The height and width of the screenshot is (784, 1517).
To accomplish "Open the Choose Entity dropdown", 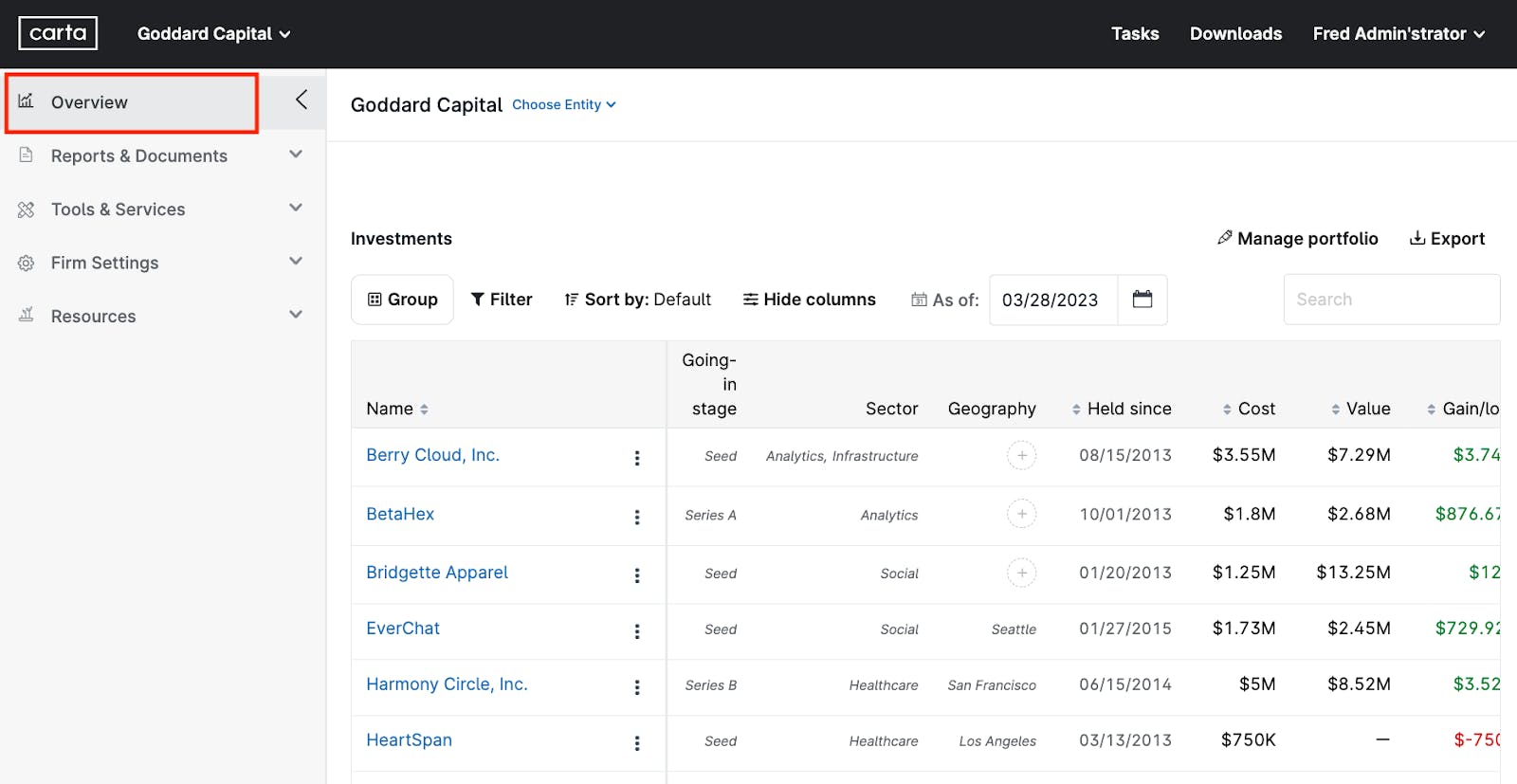I will [x=564, y=104].
